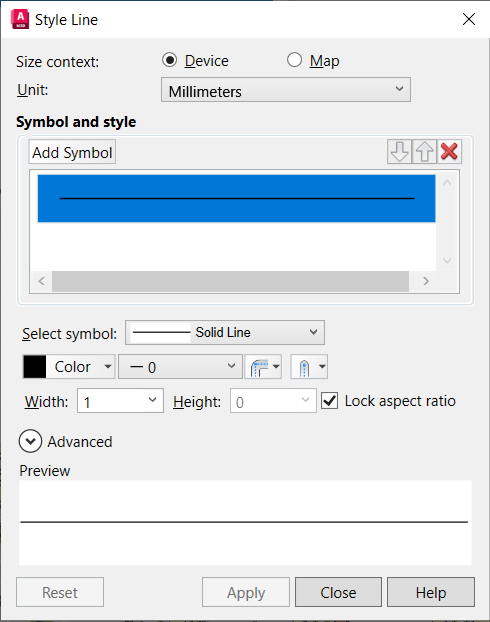This screenshot has height=622, width=490.
Task: Click the black Color swatch
Action: [35, 367]
